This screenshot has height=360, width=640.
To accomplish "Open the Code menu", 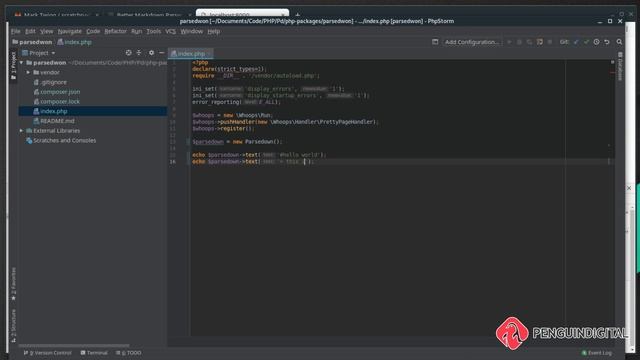I will click(93, 31).
